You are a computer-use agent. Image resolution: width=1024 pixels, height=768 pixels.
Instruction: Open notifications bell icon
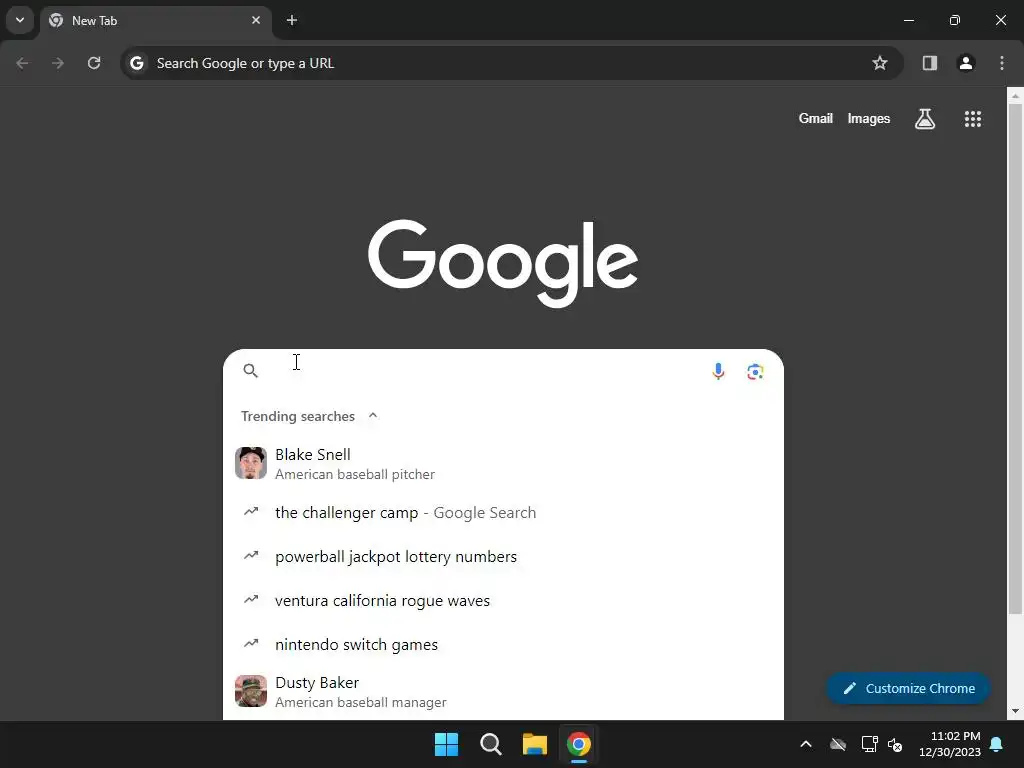[x=997, y=744]
